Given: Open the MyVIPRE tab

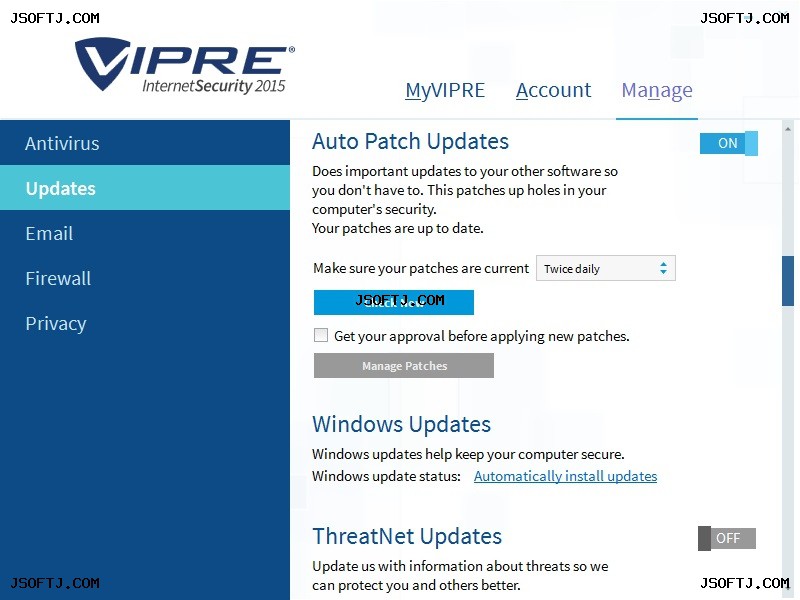Looking at the screenshot, I should (x=445, y=90).
